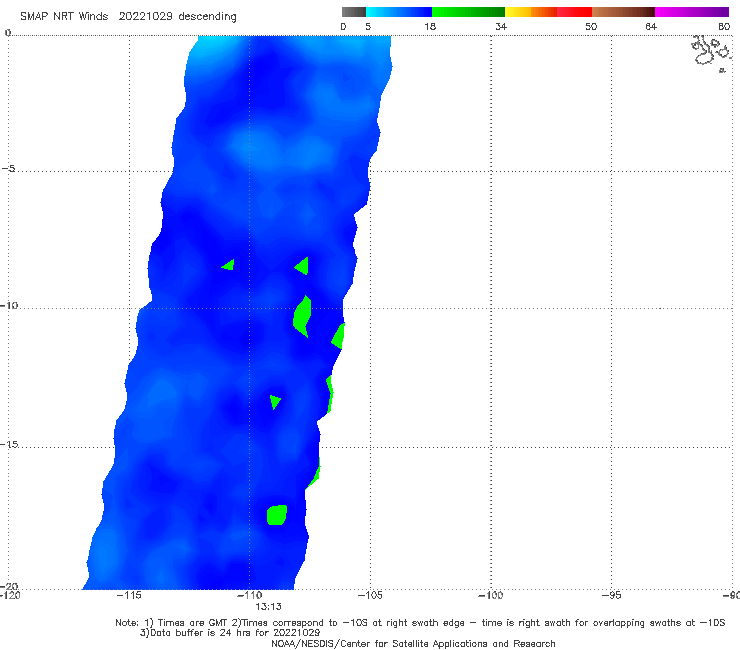The height and width of the screenshot is (650, 740).
Task: Click the color bar label '18'
Action: [x=430, y=26]
